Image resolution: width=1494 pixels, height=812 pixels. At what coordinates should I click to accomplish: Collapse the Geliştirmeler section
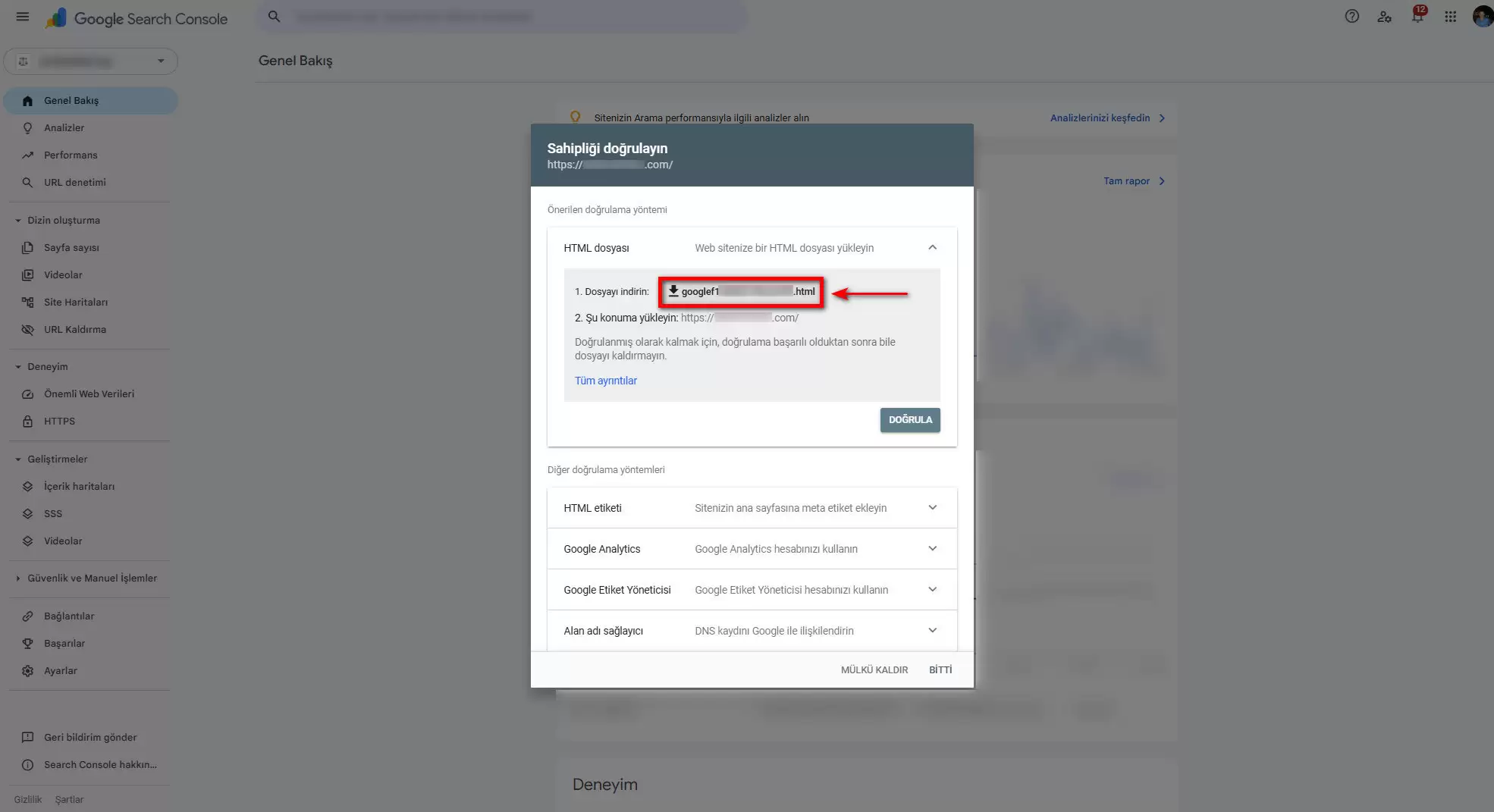[17, 459]
